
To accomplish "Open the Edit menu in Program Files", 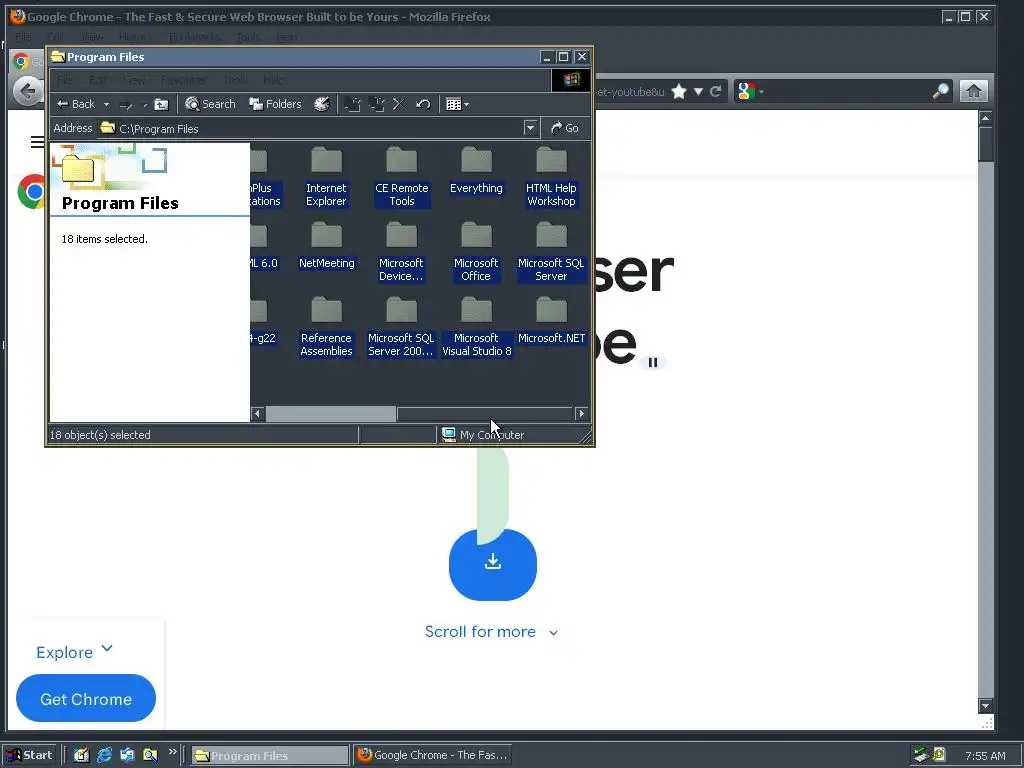I will tap(97, 80).
